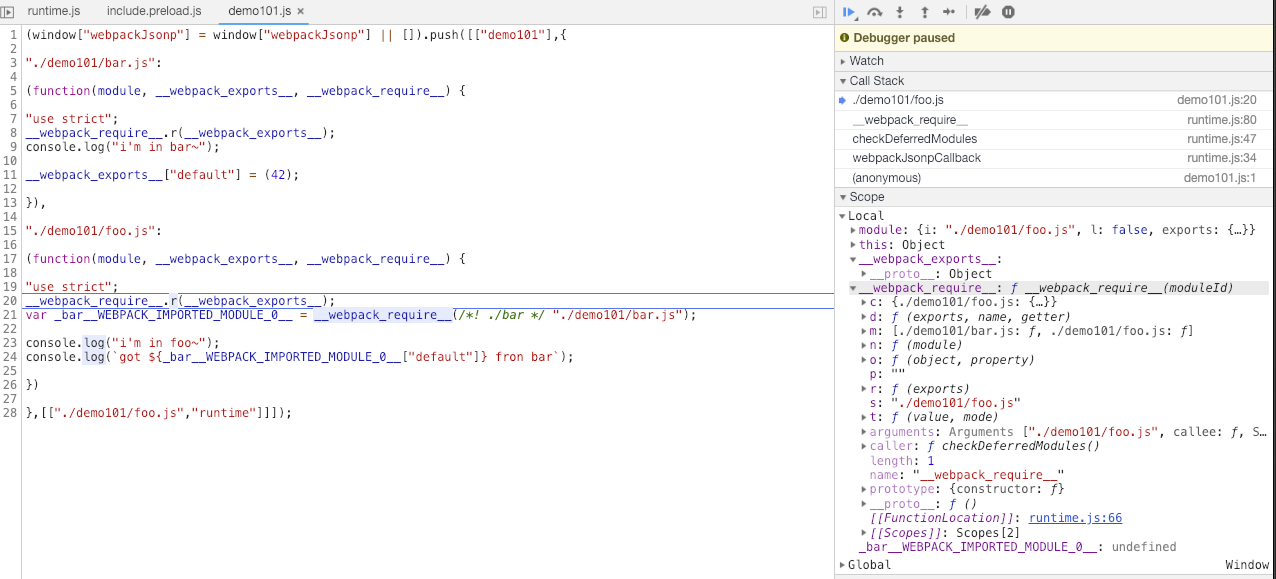Expand the module variable in Scope
This screenshot has width=1276, height=579.
853,230
